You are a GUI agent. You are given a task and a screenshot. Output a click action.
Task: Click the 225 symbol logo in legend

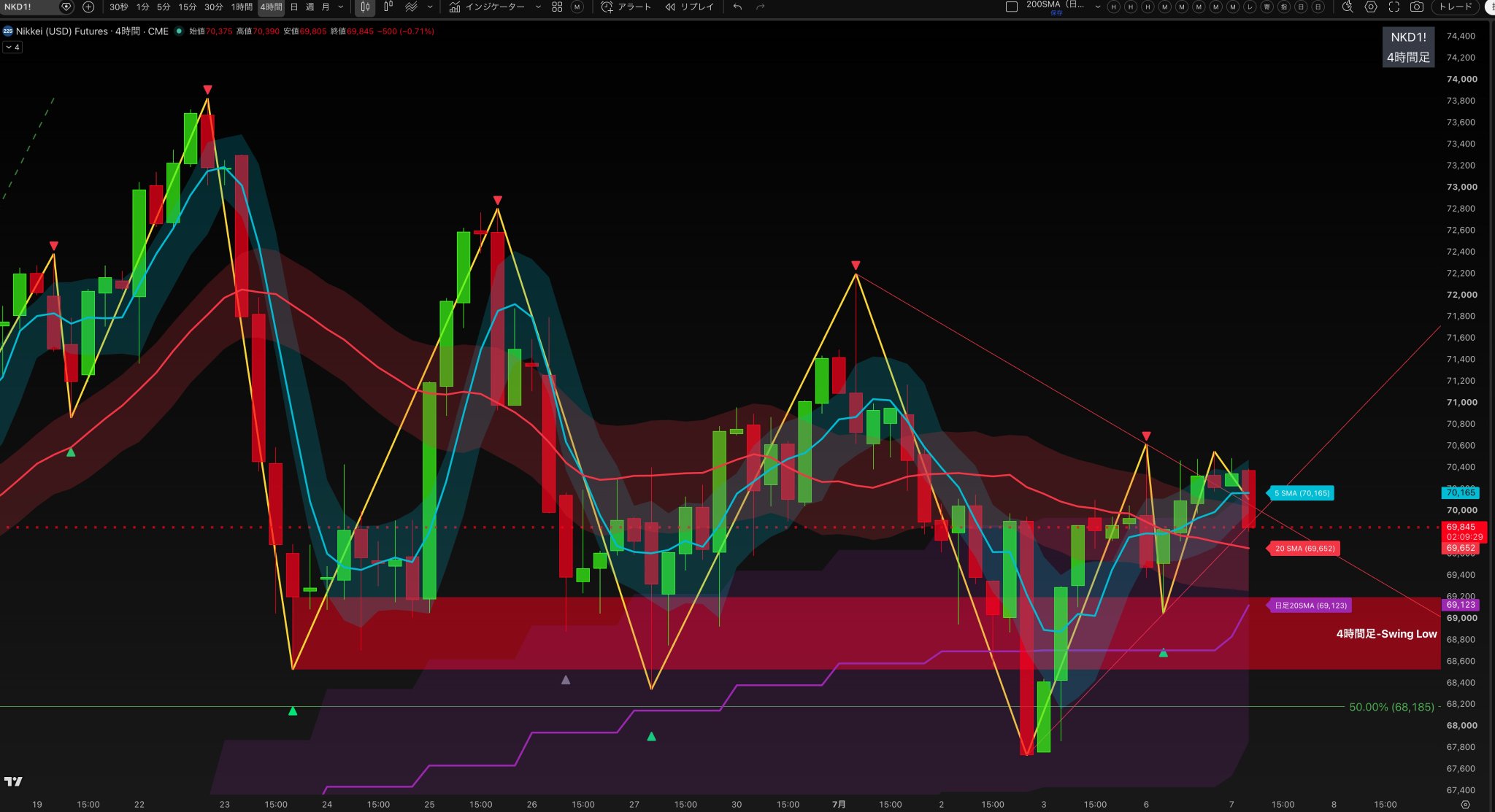point(8,31)
